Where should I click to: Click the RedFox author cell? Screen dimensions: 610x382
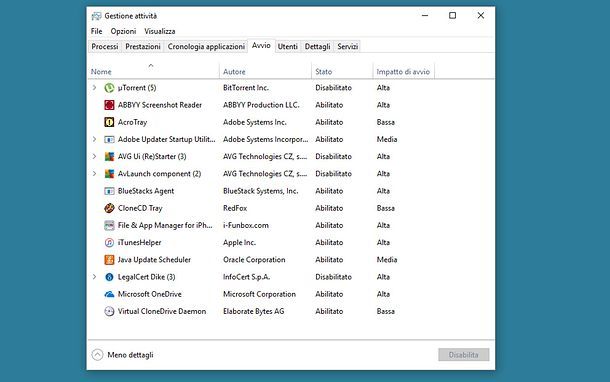[235, 208]
